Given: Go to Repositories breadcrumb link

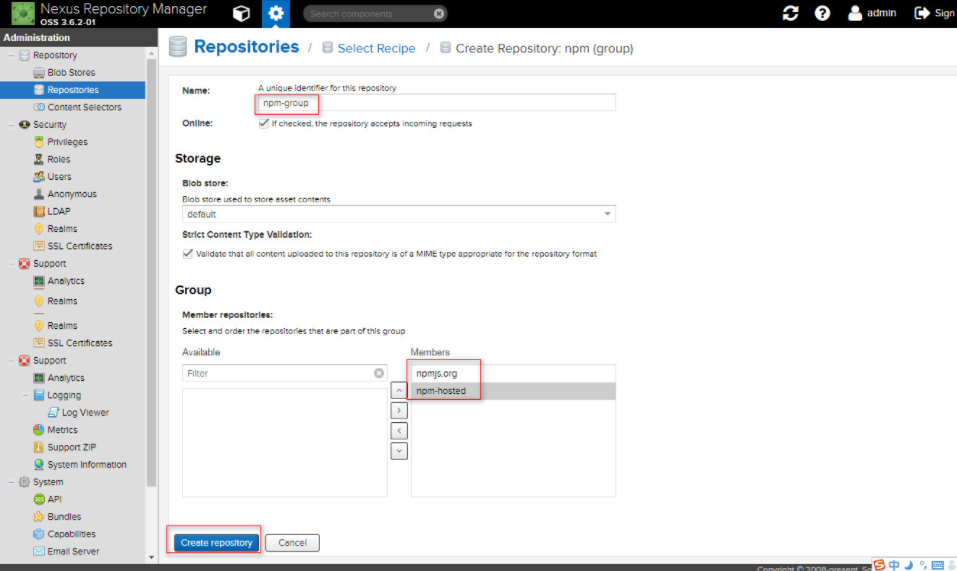Looking at the screenshot, I should pos(246,47).
